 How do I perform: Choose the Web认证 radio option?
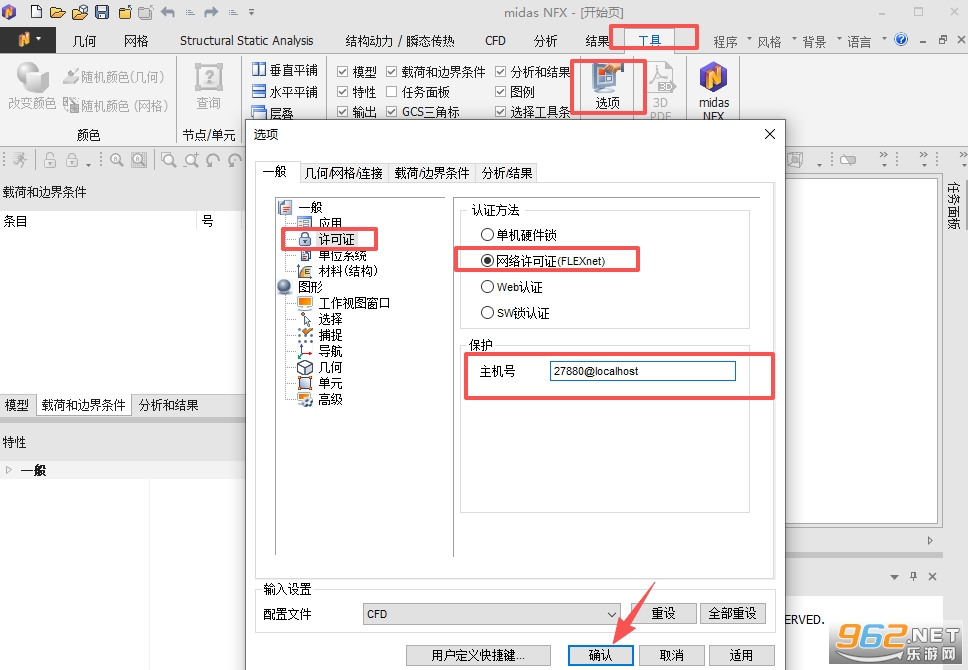(x=487, y=287)
